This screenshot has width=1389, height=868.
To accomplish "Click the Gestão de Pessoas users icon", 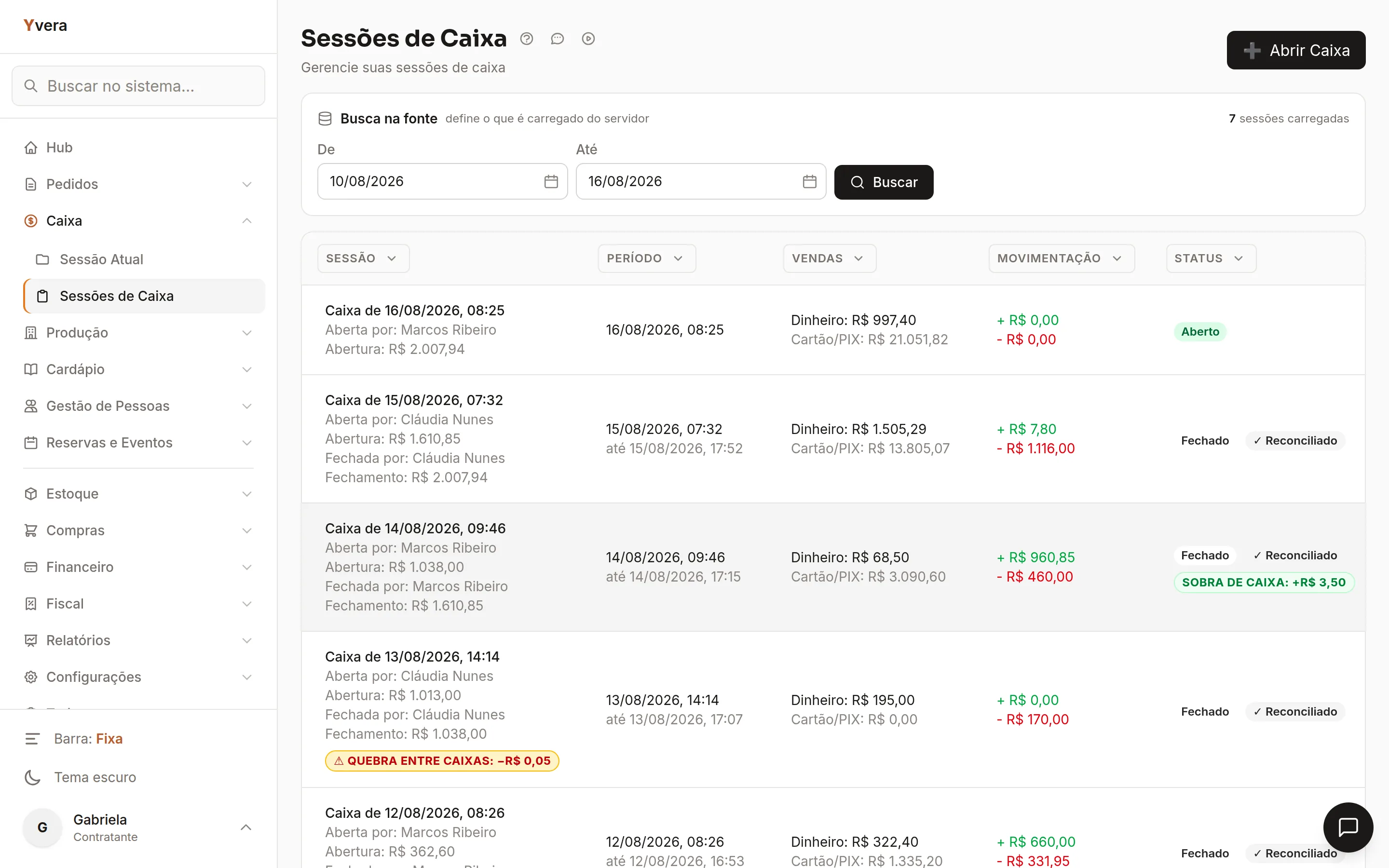I will coord(31,407).
